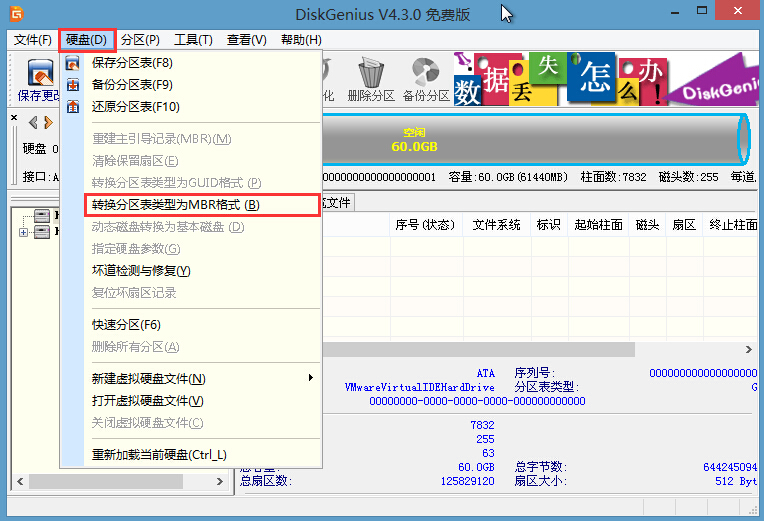Choose 打开虚拟硬盘文件(V) menu entry
764x521 pixels.
click(191, 401)
